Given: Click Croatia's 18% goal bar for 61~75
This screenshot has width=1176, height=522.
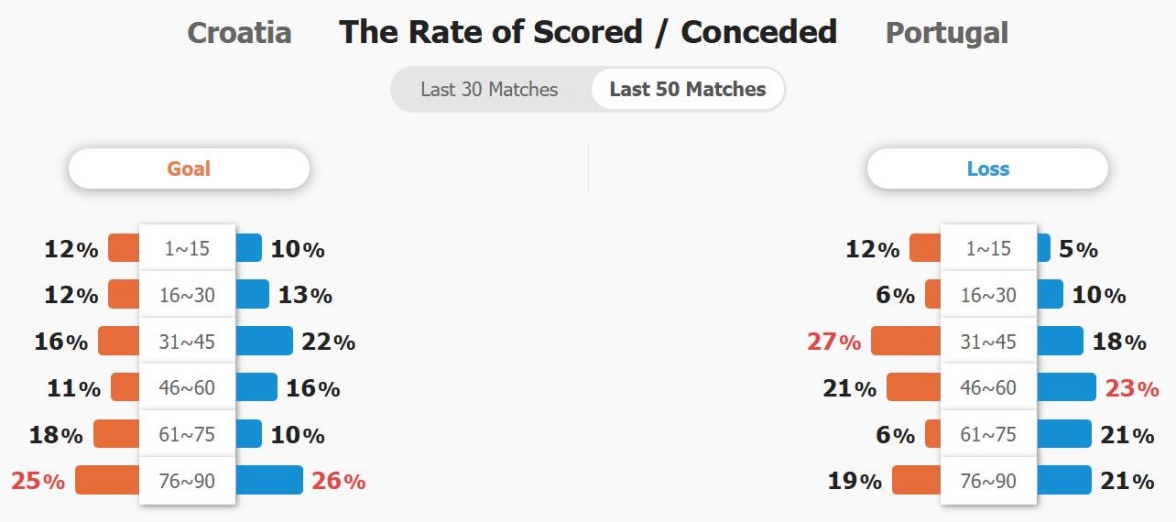Looking at the screenshot, I should 116,434.
